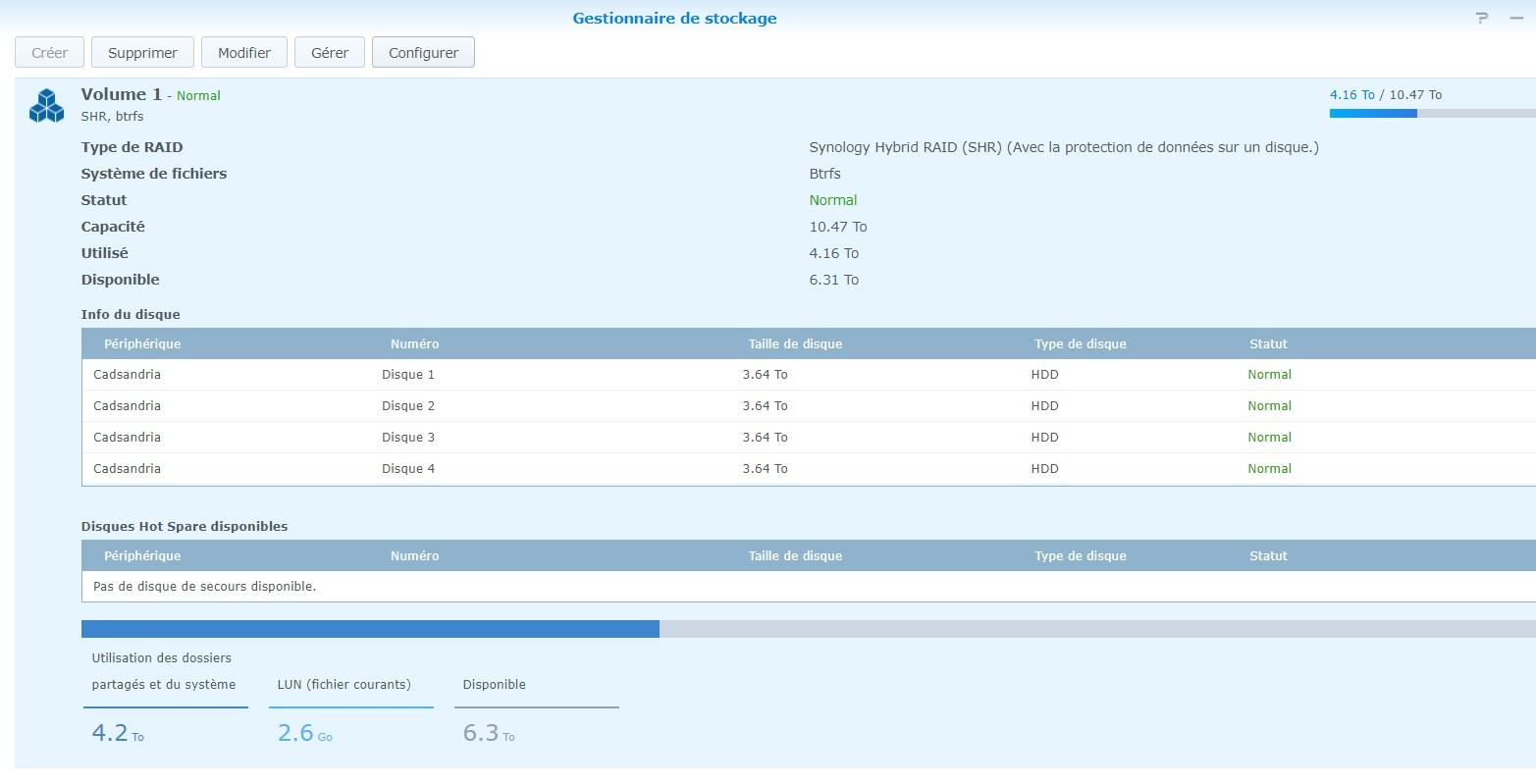Click the Statut column header in disk info

click(x=1268, y=344)
